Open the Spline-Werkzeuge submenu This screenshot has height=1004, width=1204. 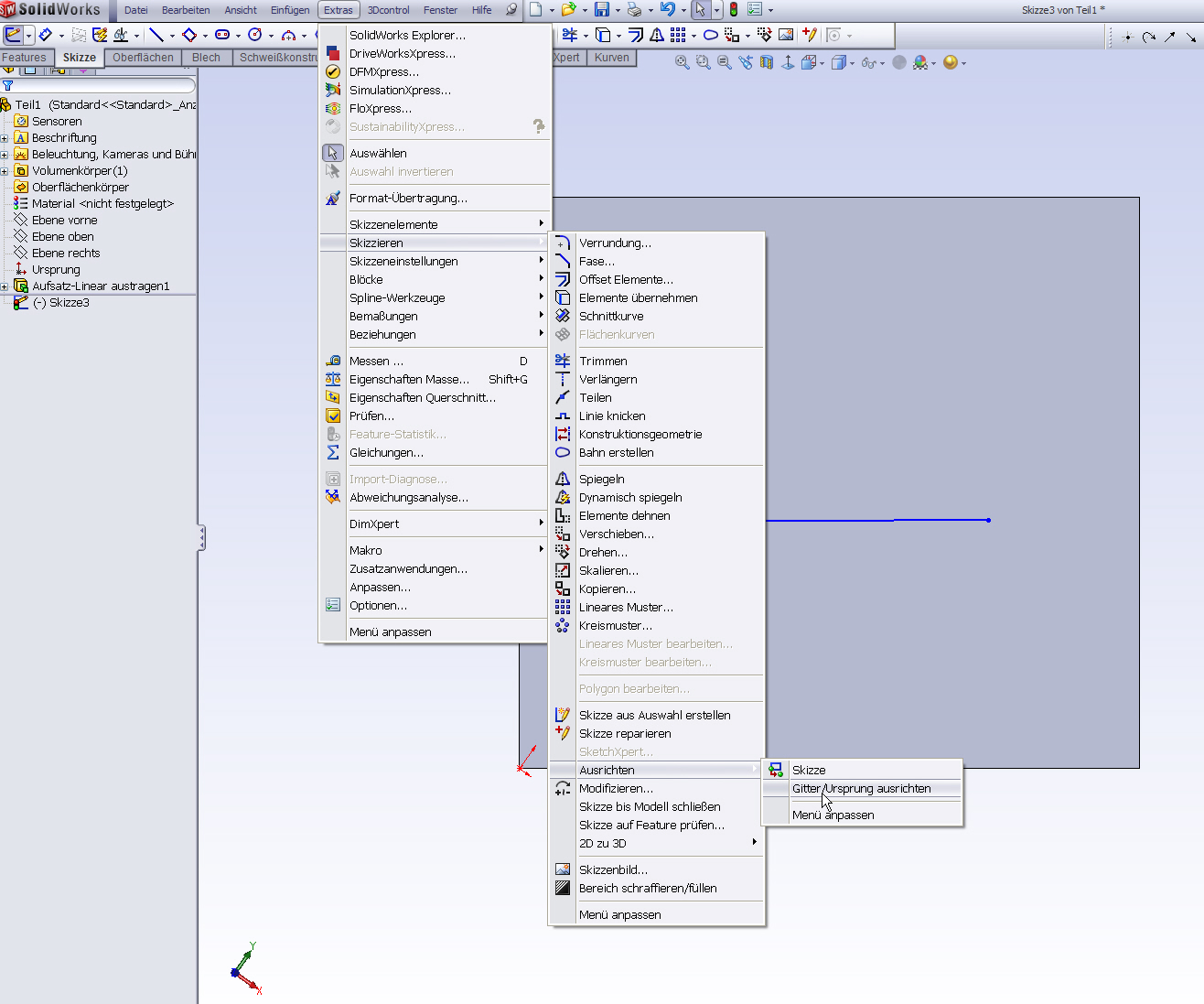[x=435, y=297]
